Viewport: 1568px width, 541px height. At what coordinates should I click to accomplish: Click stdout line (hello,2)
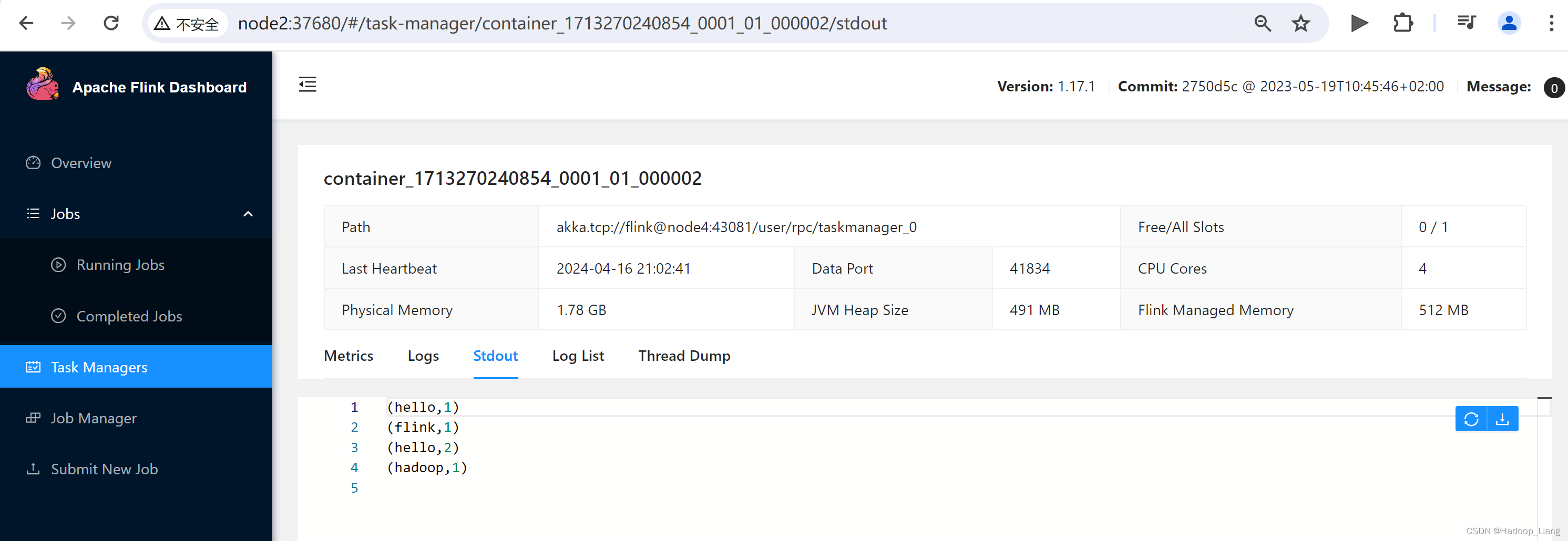point(423,448)
